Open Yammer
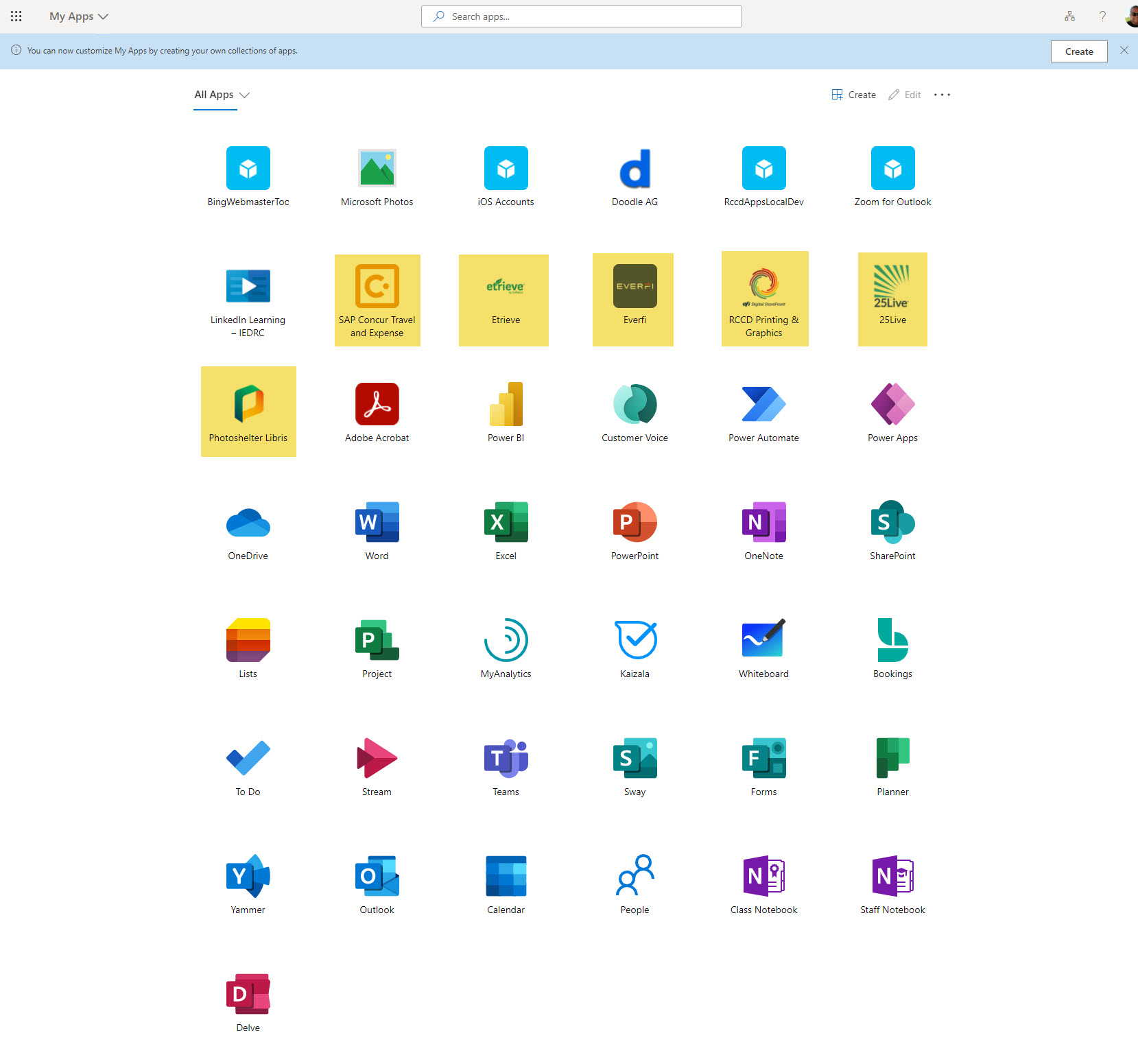The width and height of the screenshot is (1138, 1064). coord(248,885)
